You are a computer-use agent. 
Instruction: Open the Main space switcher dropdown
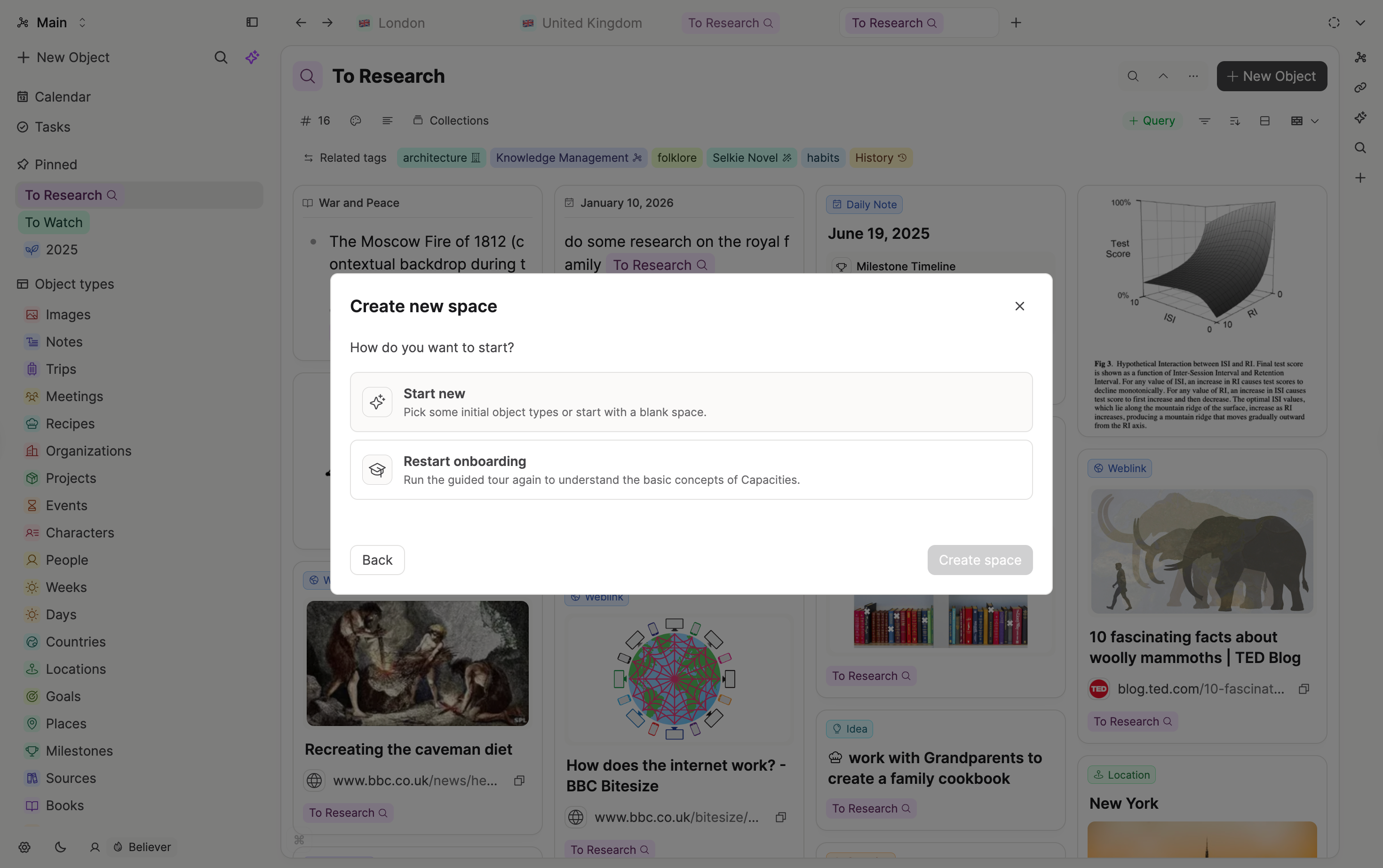52,23
